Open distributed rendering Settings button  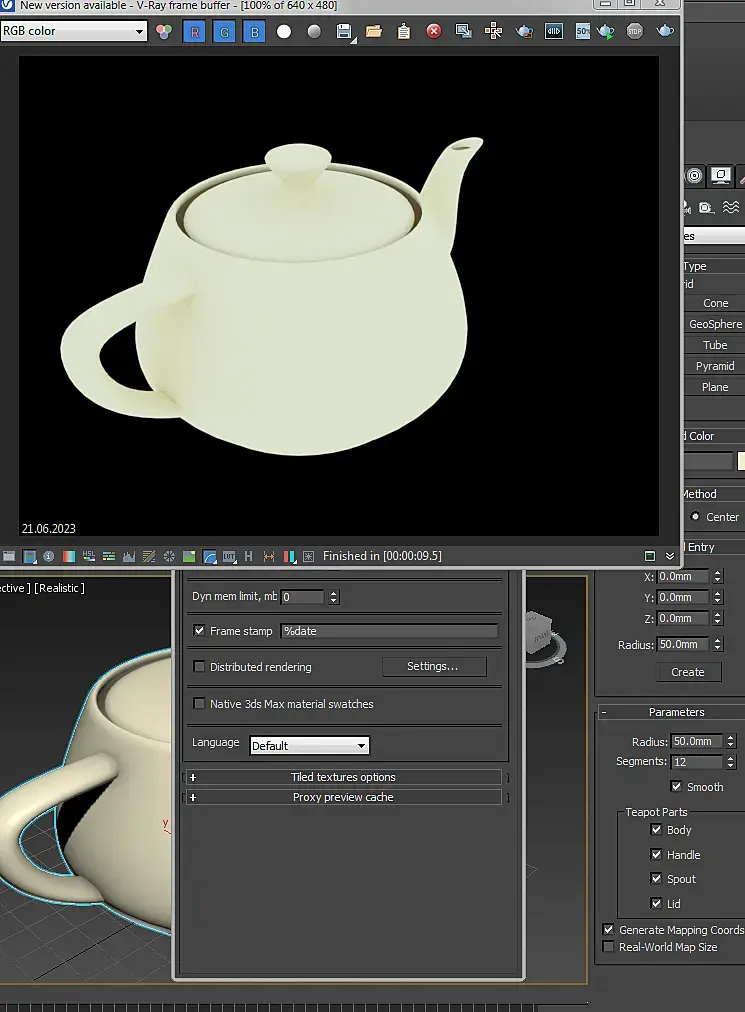click(433, 667)
